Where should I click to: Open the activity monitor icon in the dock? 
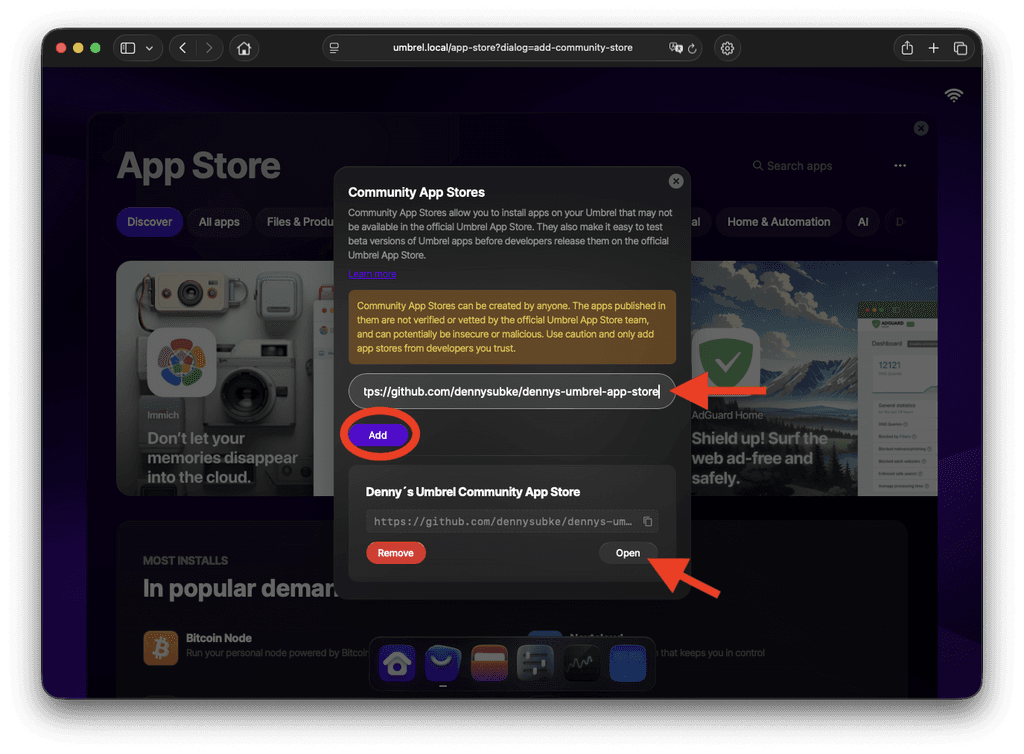pos(581,663)
